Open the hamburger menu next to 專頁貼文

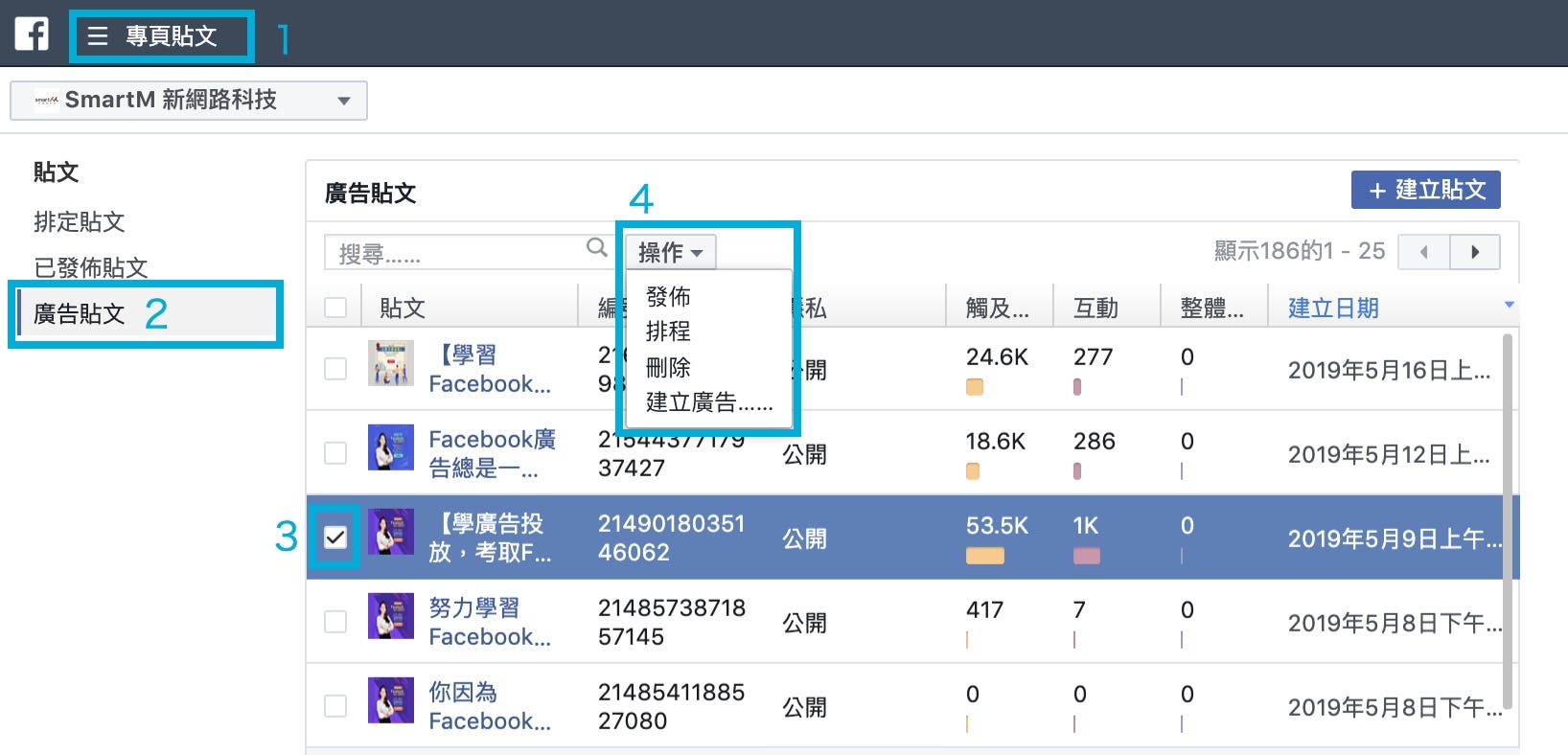pyautogui.click(x=98, y=36)
